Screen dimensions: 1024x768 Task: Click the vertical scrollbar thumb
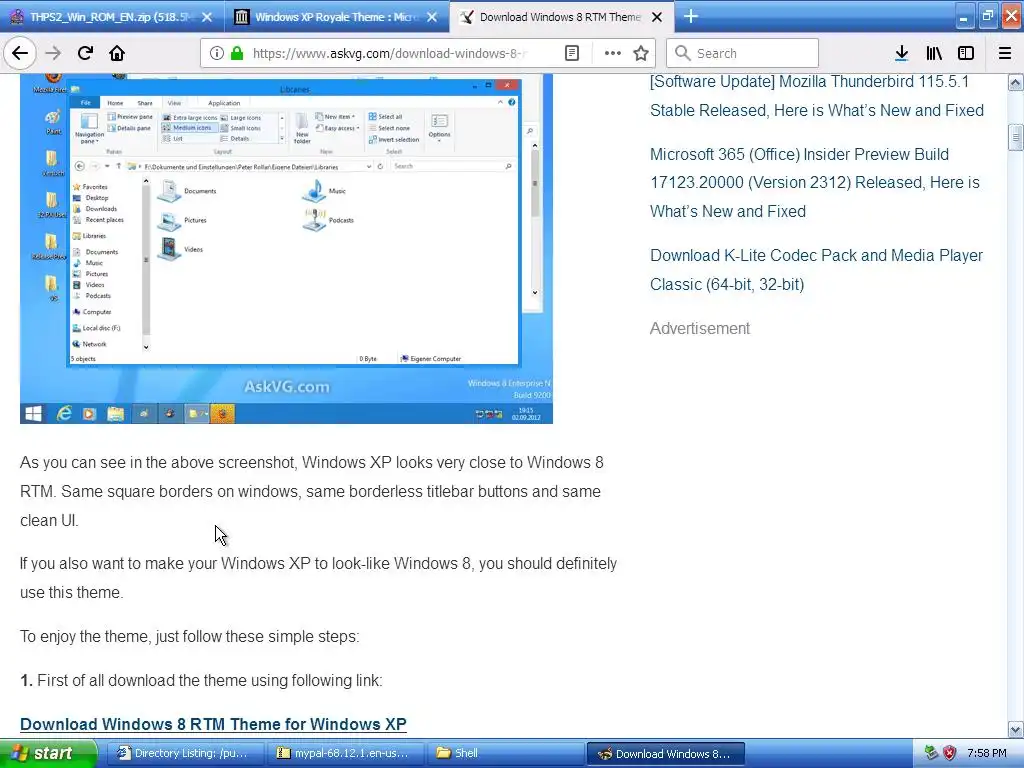[1016, 138]
